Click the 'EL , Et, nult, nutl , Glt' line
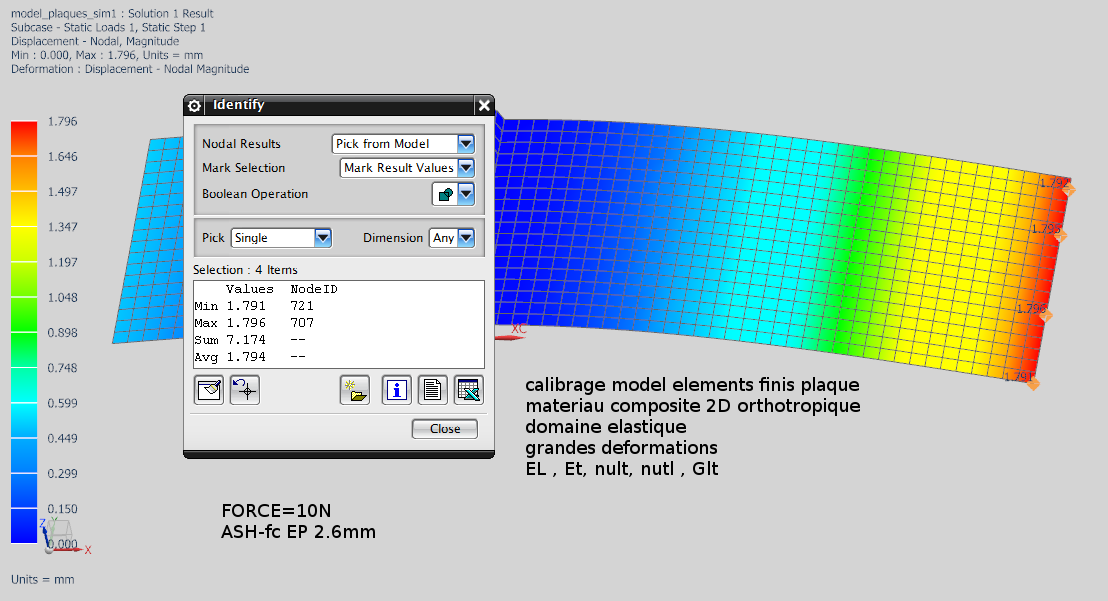The width and height of the screenshot is (1108, 601). (x=622, y=469)
